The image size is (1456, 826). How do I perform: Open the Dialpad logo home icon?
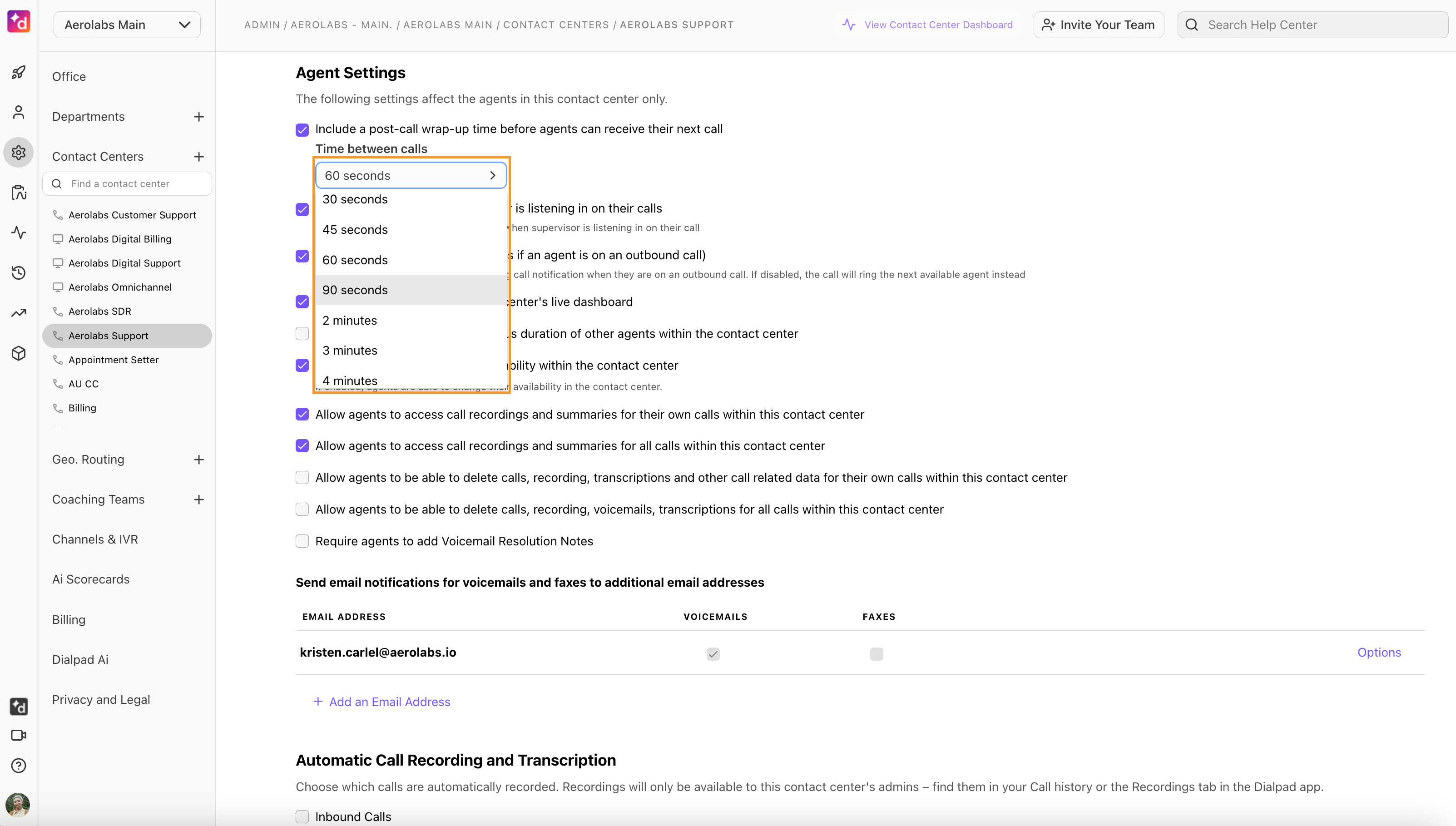tap(19, 22)
